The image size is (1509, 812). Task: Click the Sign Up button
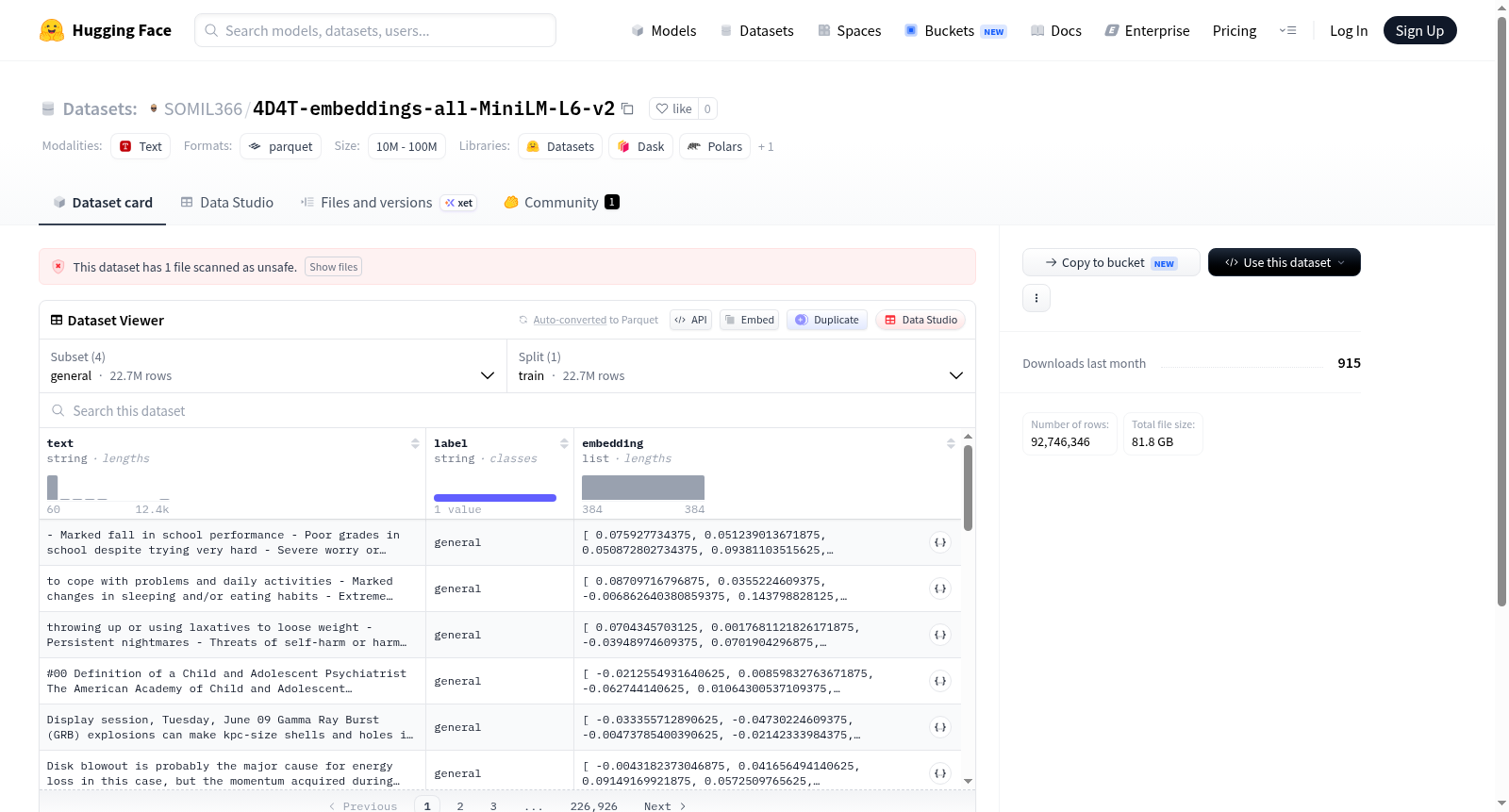1420,30
